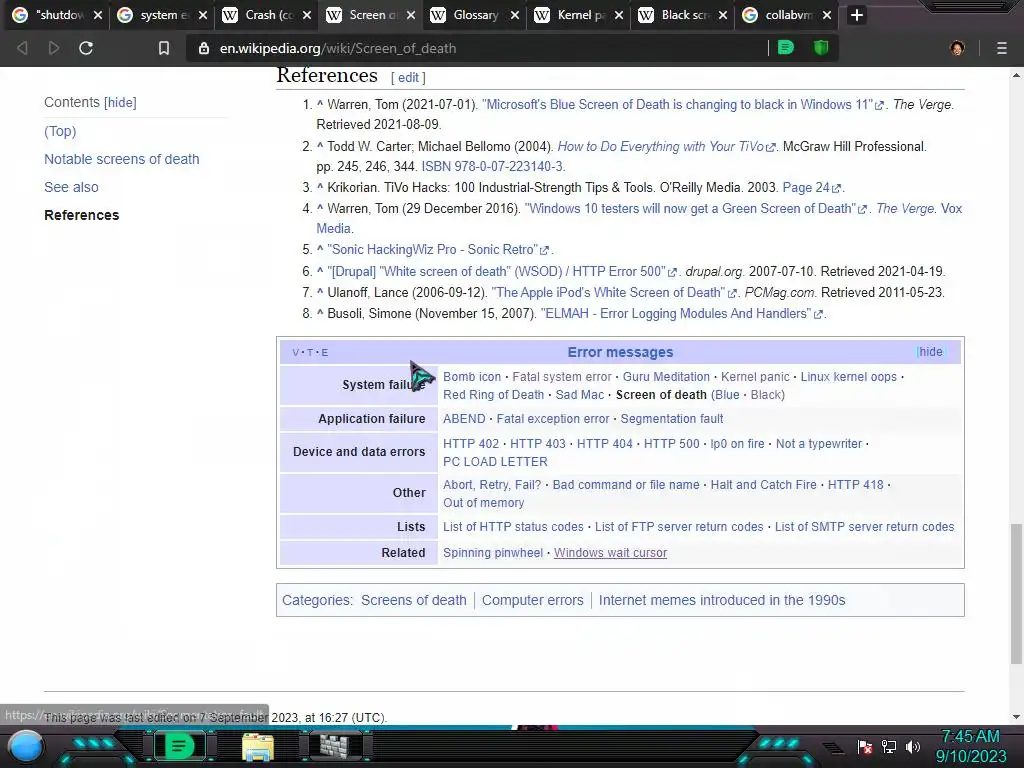Open Computer errors category

point(532,600)
